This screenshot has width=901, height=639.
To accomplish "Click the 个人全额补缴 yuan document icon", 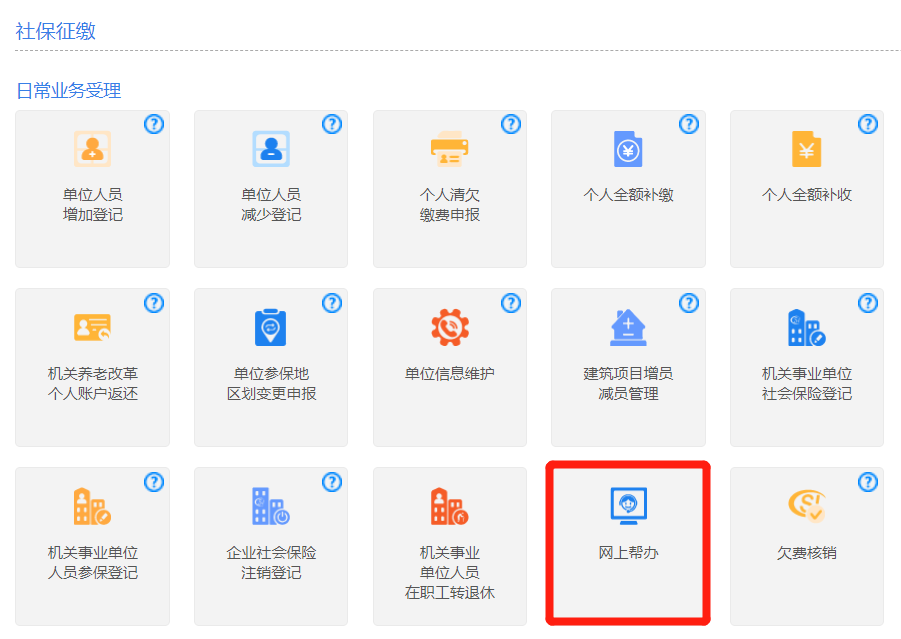I will pos(628,150).
